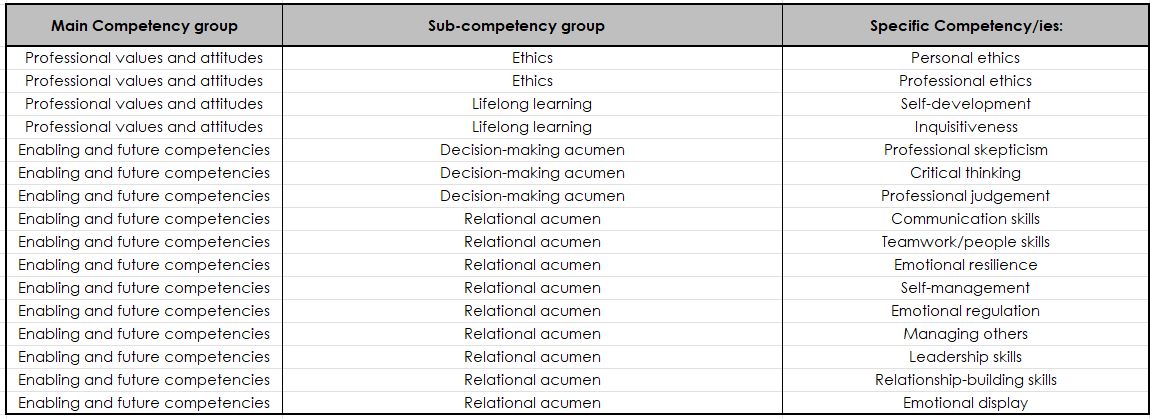Click the Communication skills cell
The image size is (1150, 419).
click(965, 219)
